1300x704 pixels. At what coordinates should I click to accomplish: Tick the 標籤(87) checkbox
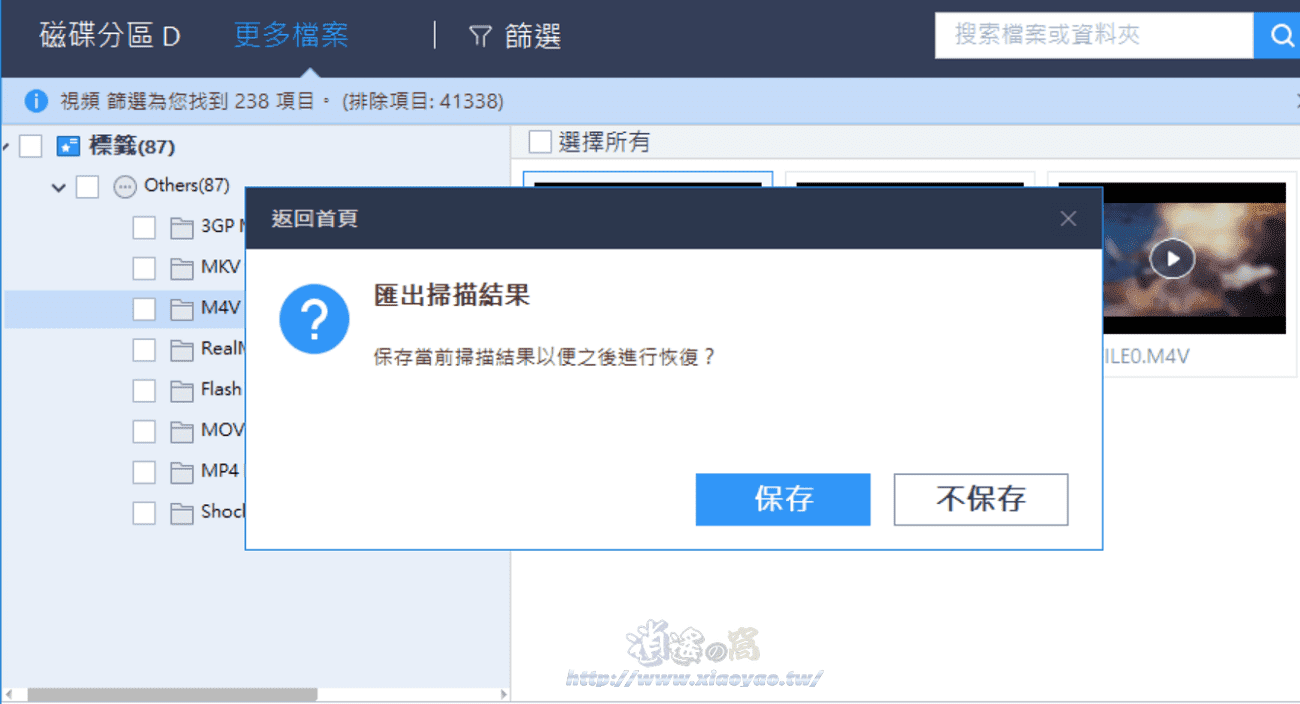[31, 147]
